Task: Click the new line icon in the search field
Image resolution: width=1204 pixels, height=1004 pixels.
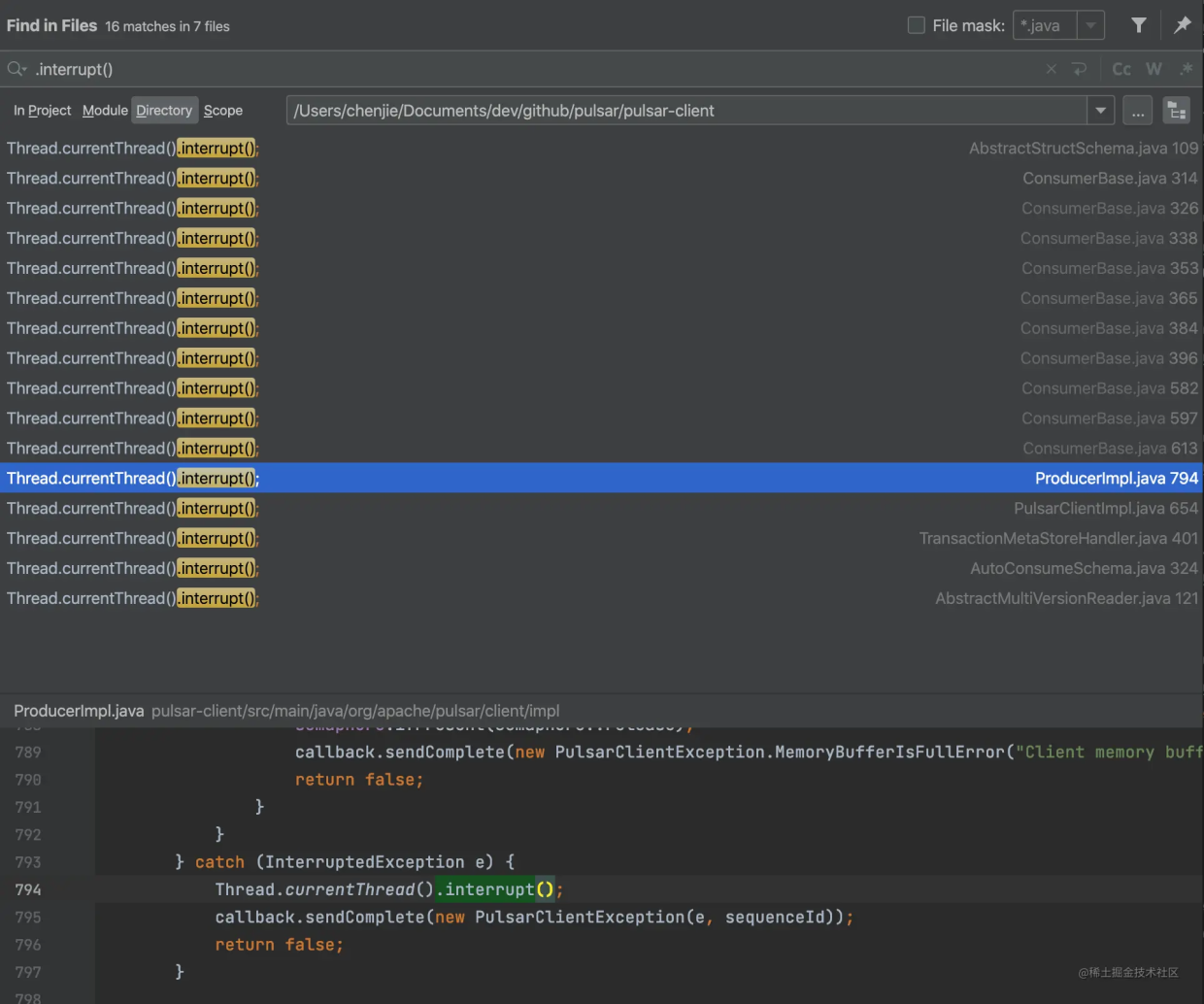Action: (x=1079, y=69)
